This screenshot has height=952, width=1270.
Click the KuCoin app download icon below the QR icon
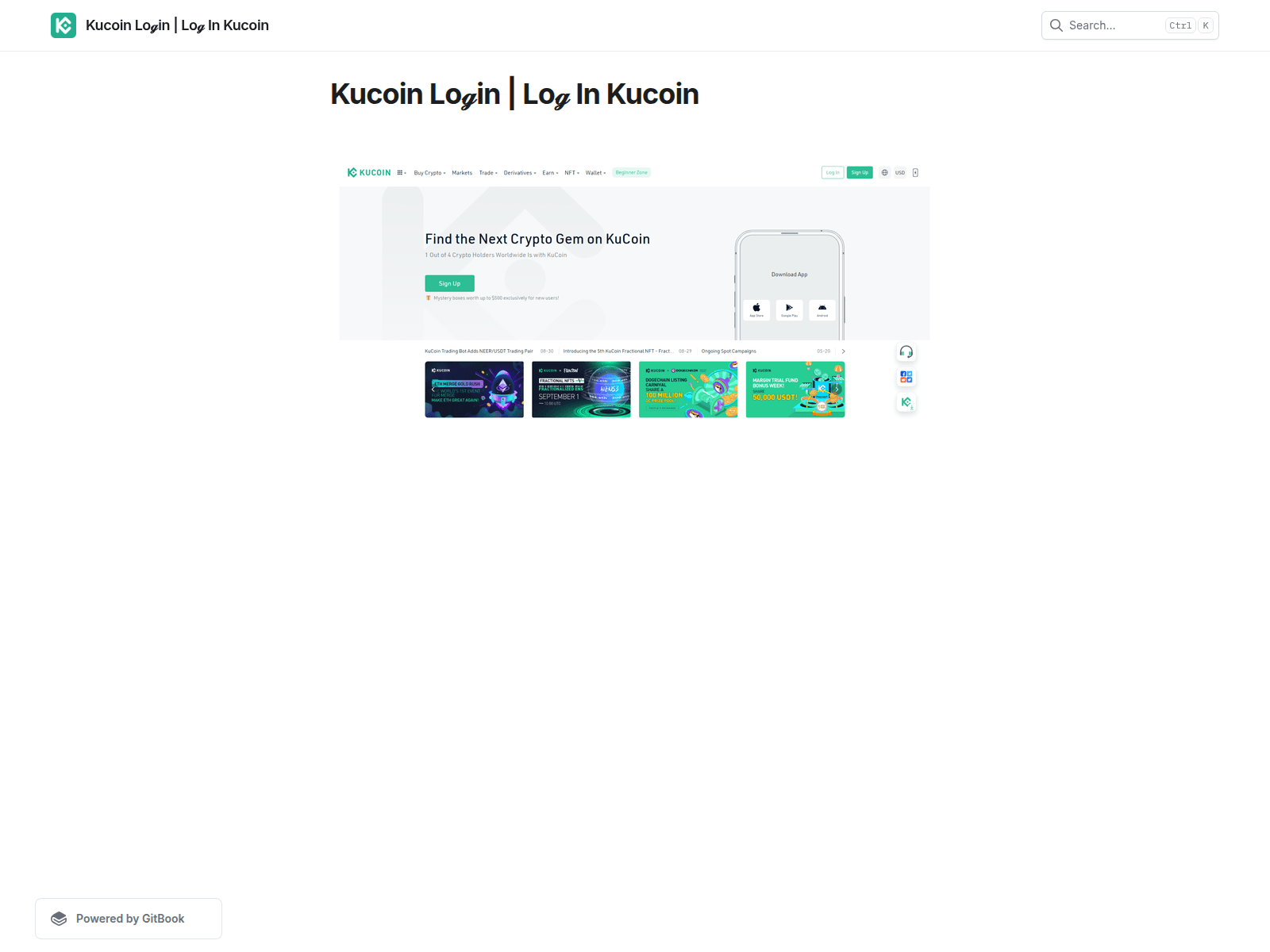click(x=906, y=402)
